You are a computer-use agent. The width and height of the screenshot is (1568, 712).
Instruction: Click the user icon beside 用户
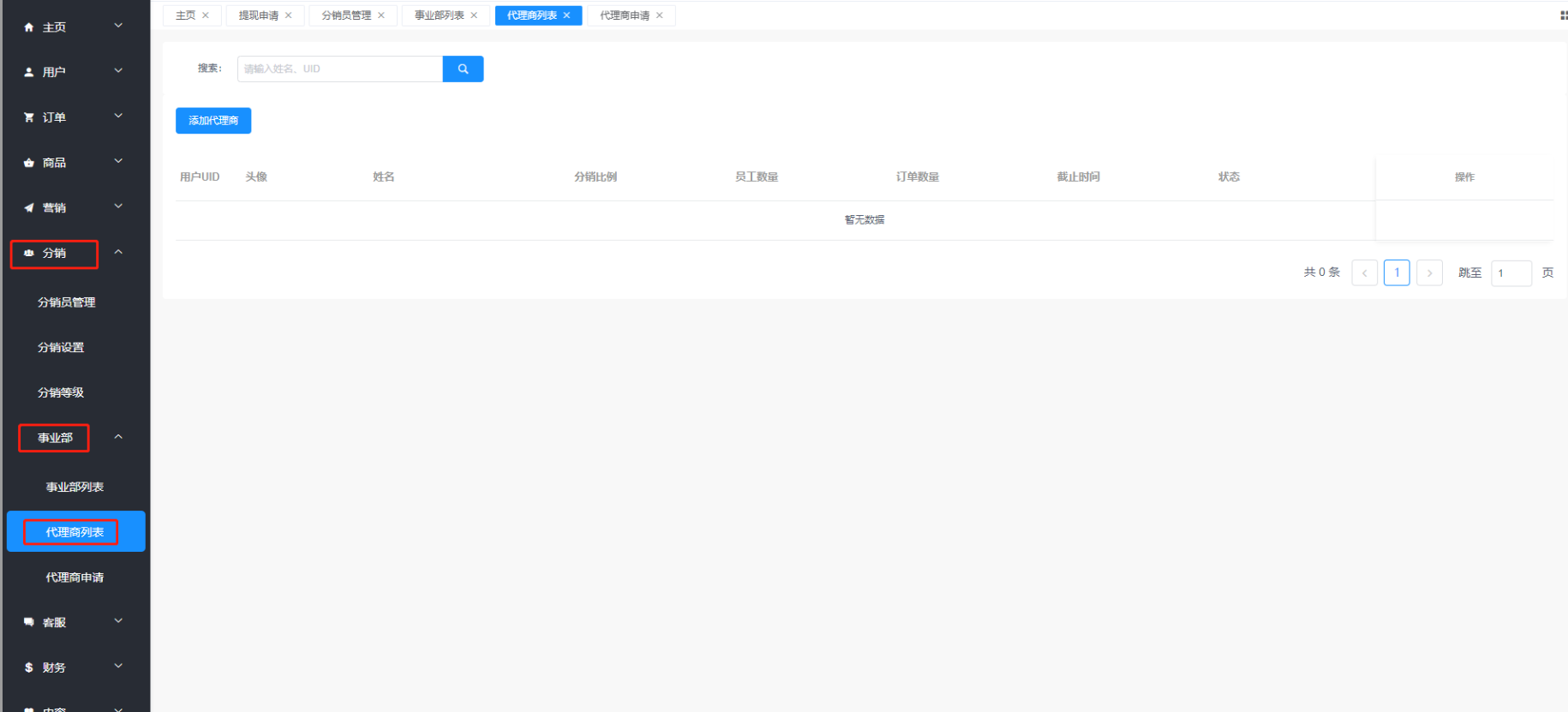coord(29,73)
